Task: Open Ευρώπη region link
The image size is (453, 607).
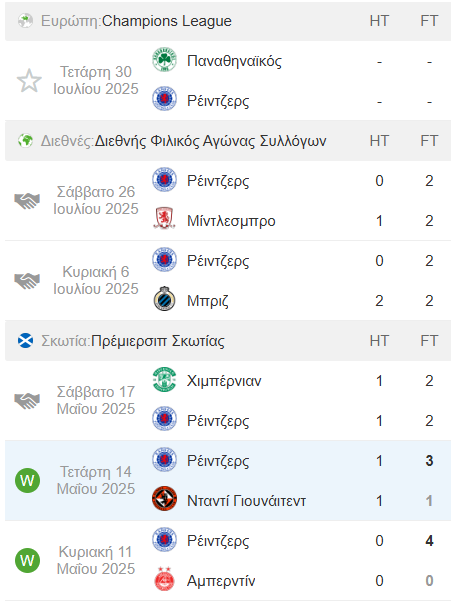Action: (x=71, y=21)
